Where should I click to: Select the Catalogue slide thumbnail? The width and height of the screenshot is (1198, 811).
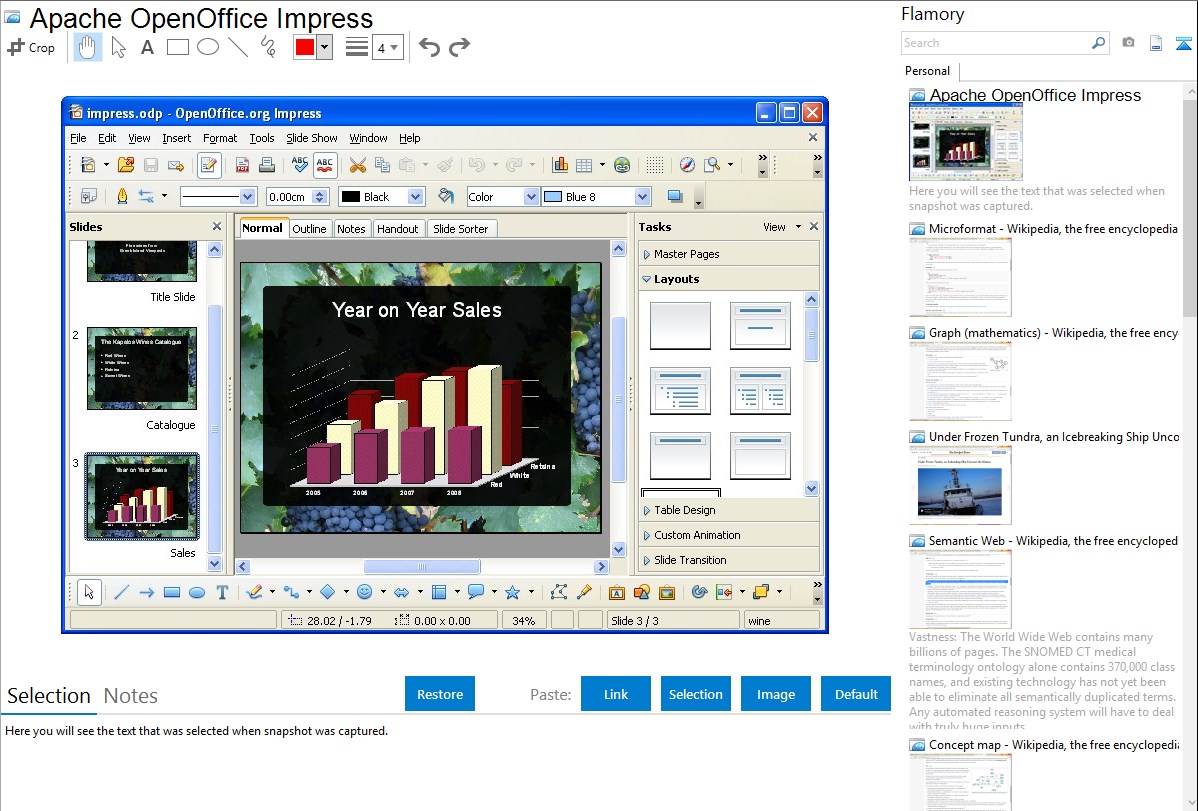click(142, 368)
